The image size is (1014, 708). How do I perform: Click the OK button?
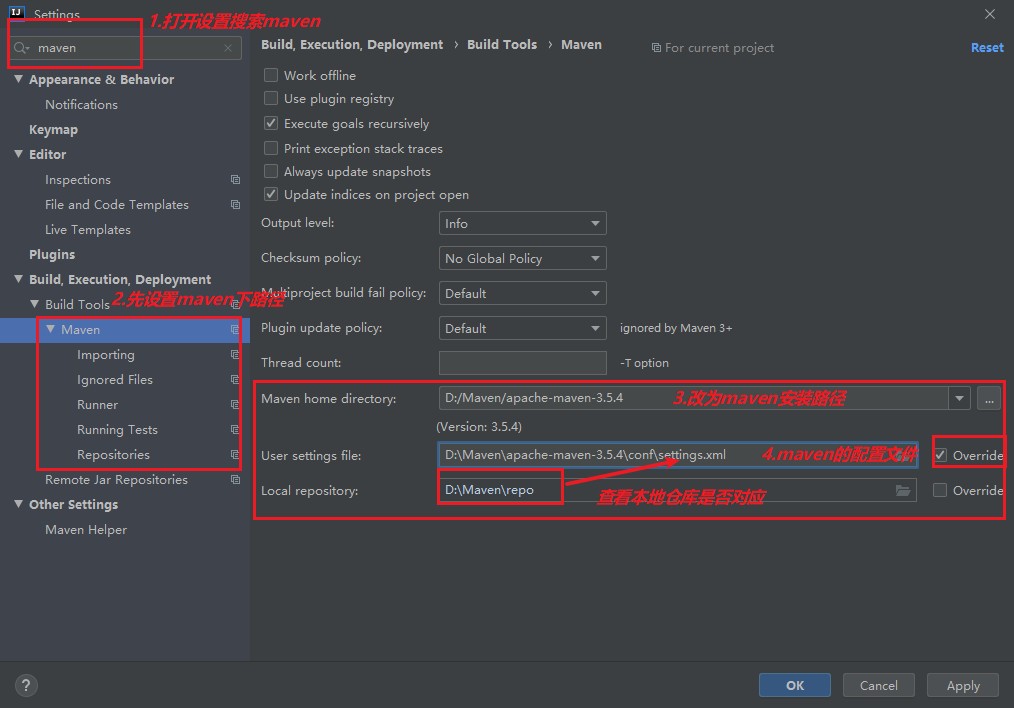(795, 685)
